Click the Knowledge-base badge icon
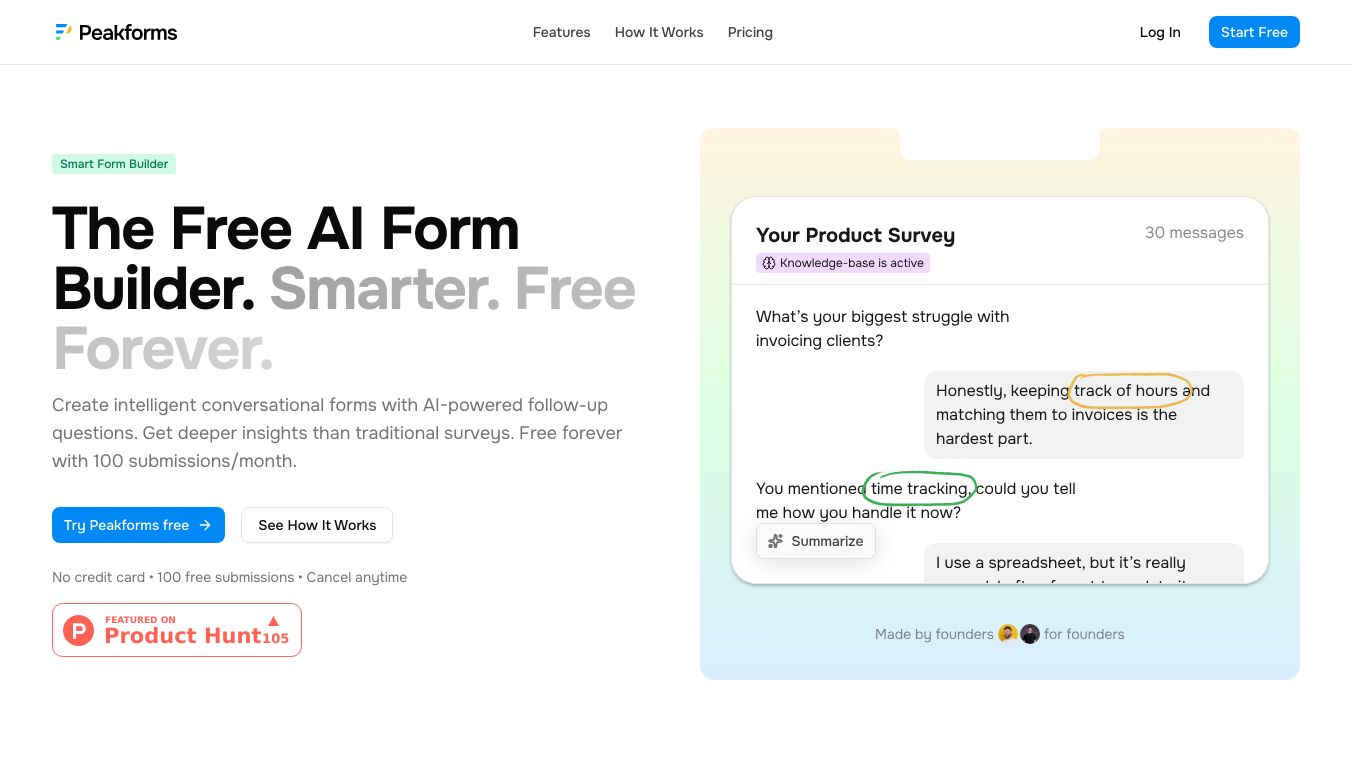The image size is (1352, 760). [x=769, y=263]
